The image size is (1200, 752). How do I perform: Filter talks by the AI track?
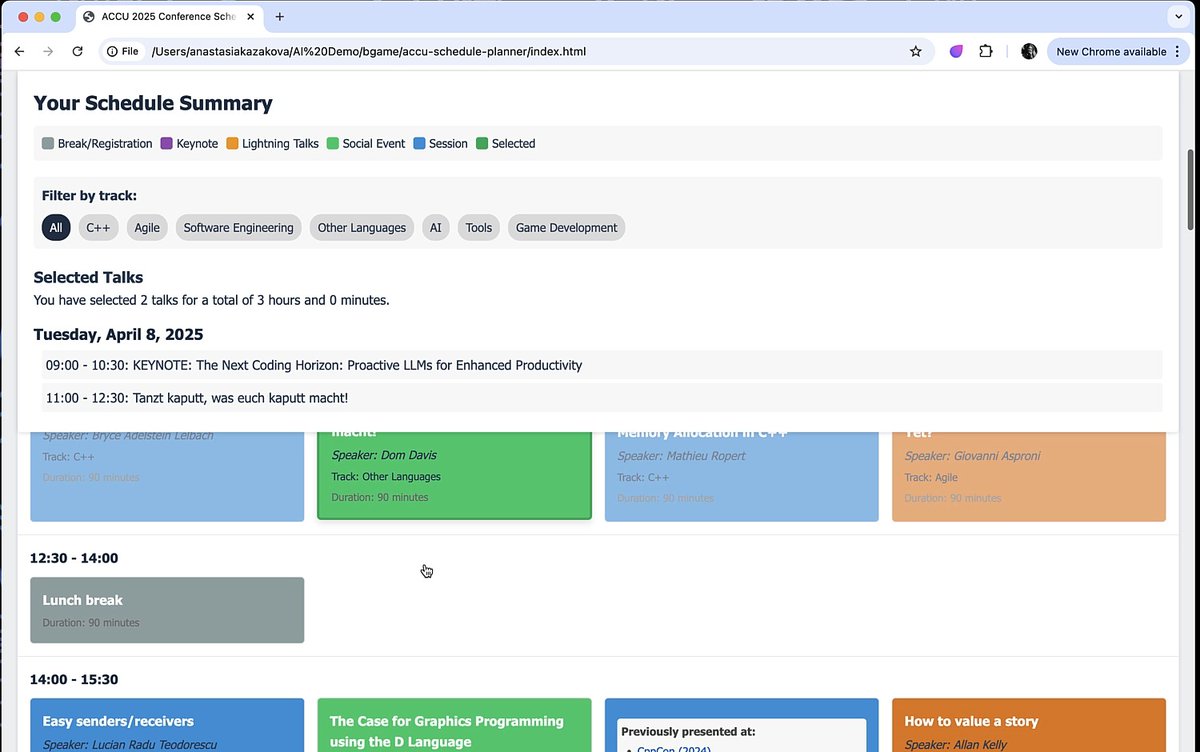(436, 228)
